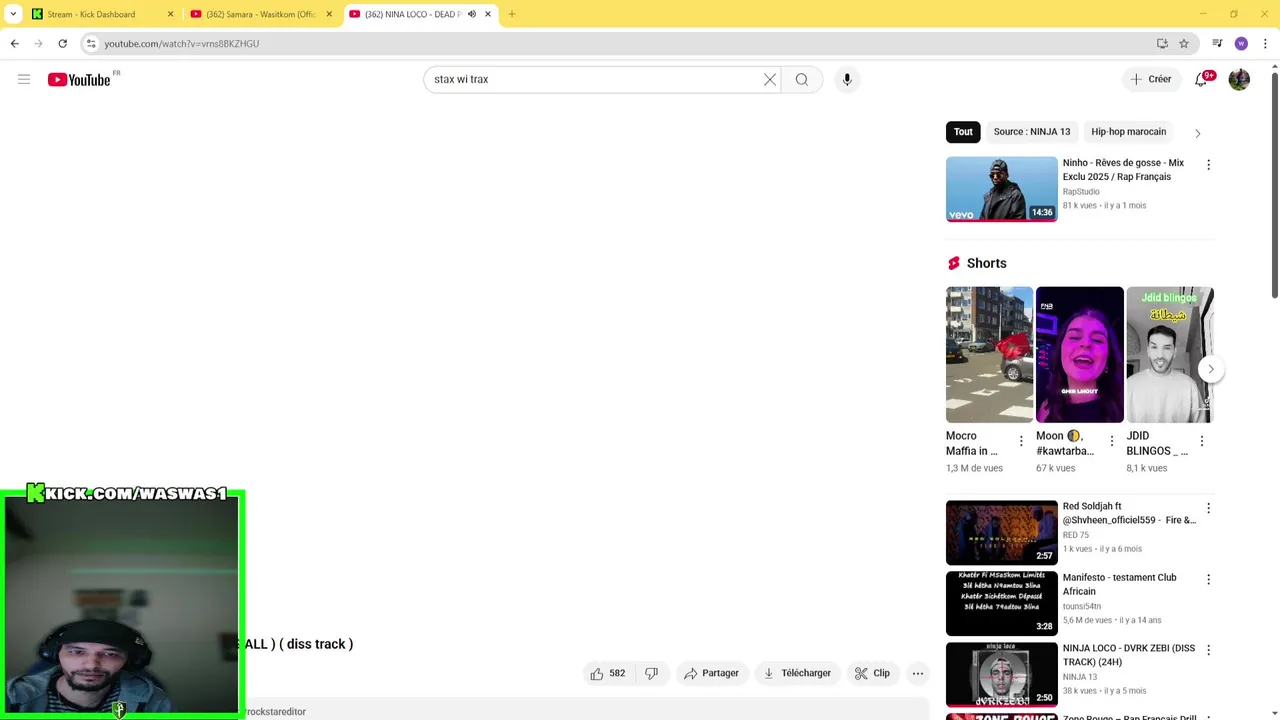Open options for Mocro Maffia short
This screenshot has height=720, width=1280.
point(1021,441)
